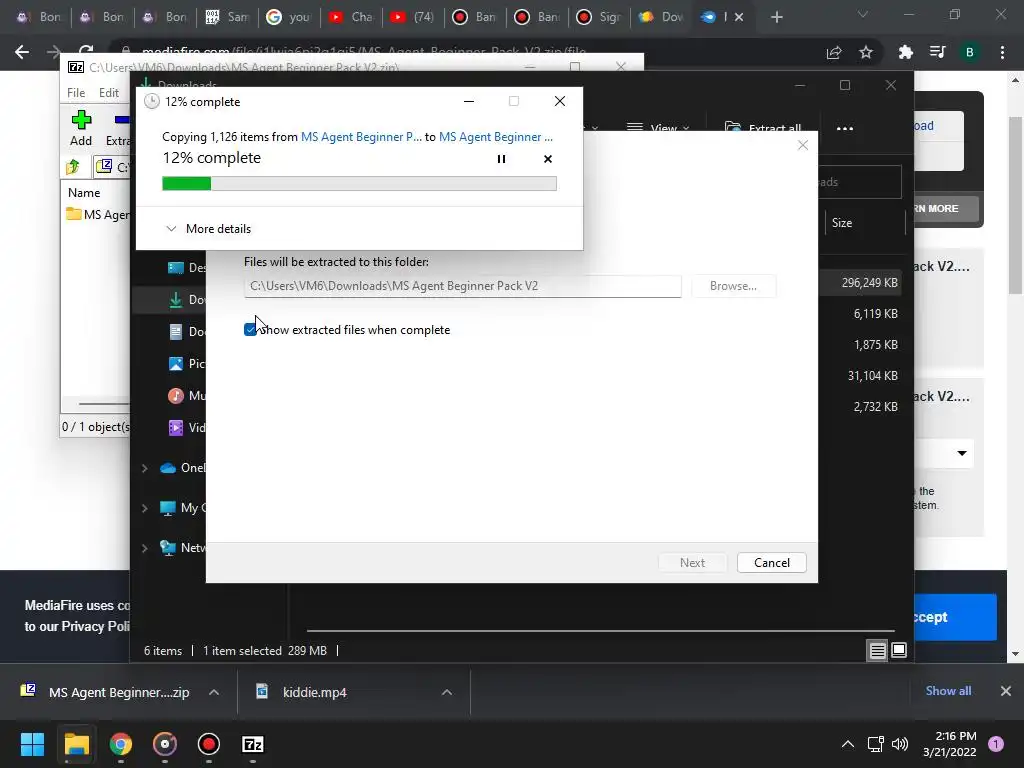Click the green copy progress bar

coord(359,184)
